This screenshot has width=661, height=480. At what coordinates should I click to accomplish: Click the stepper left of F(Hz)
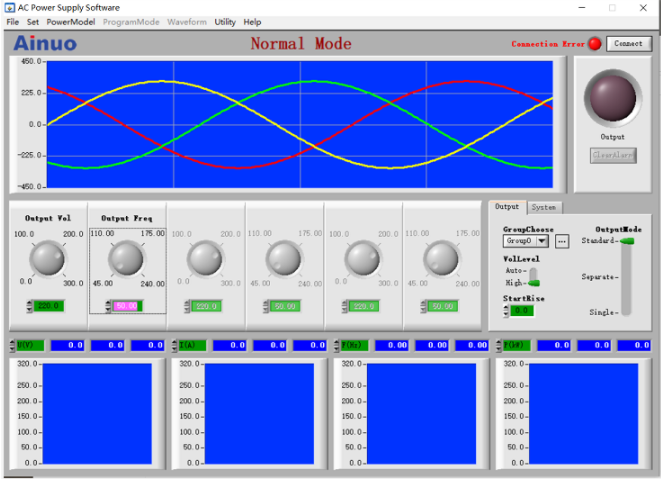(336, 346)
